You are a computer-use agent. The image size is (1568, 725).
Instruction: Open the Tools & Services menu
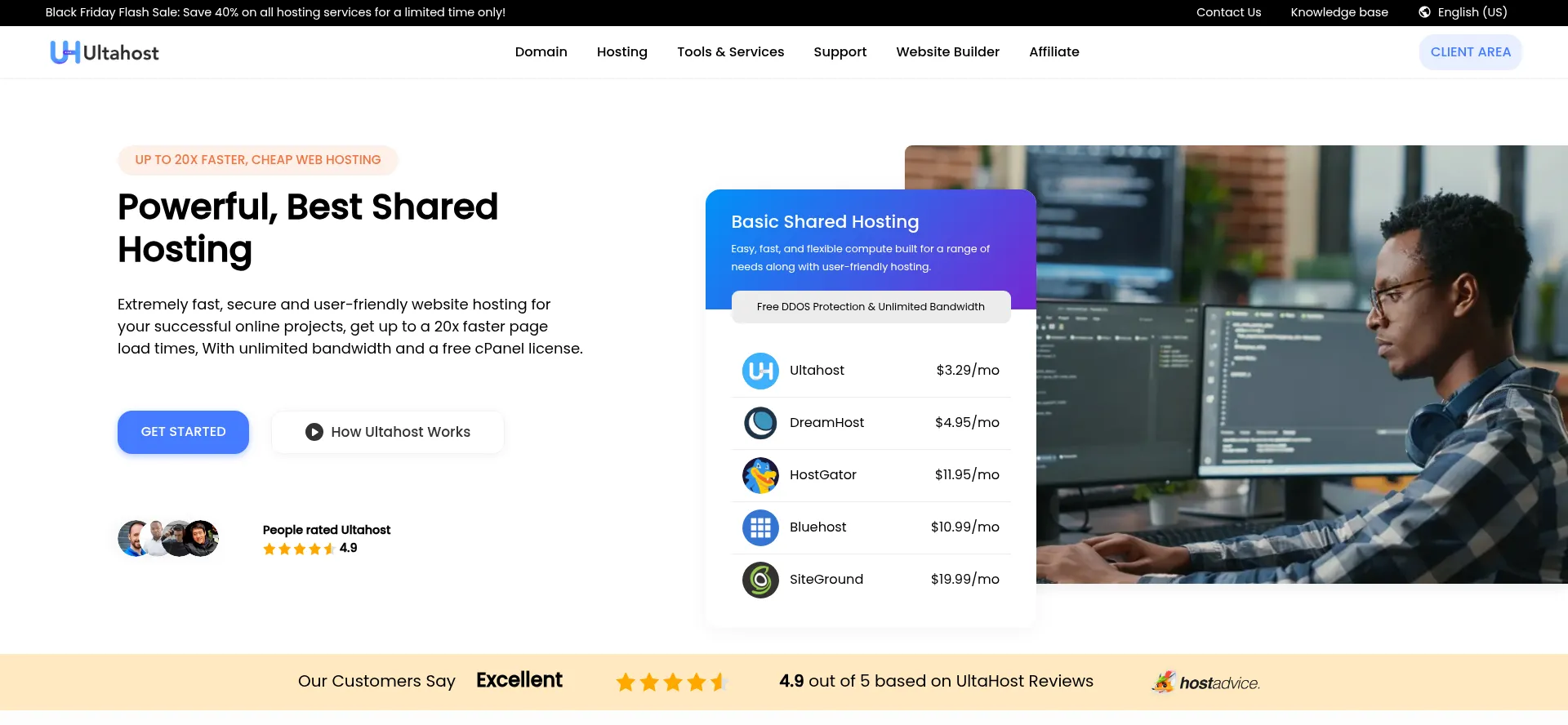click(x=730, y=52)
